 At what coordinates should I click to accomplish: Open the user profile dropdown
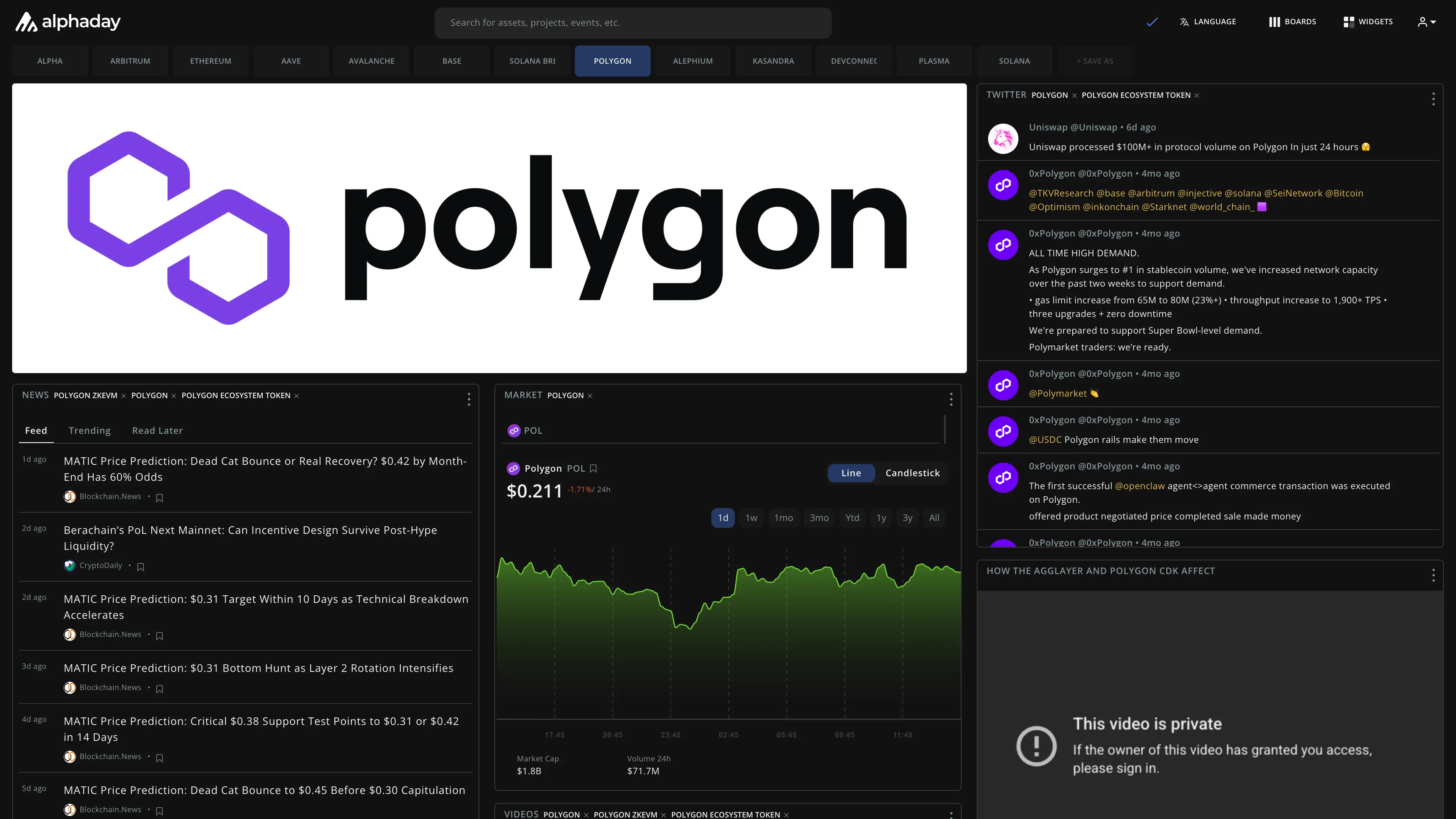pyautogui.click(x=1426, y=22)
